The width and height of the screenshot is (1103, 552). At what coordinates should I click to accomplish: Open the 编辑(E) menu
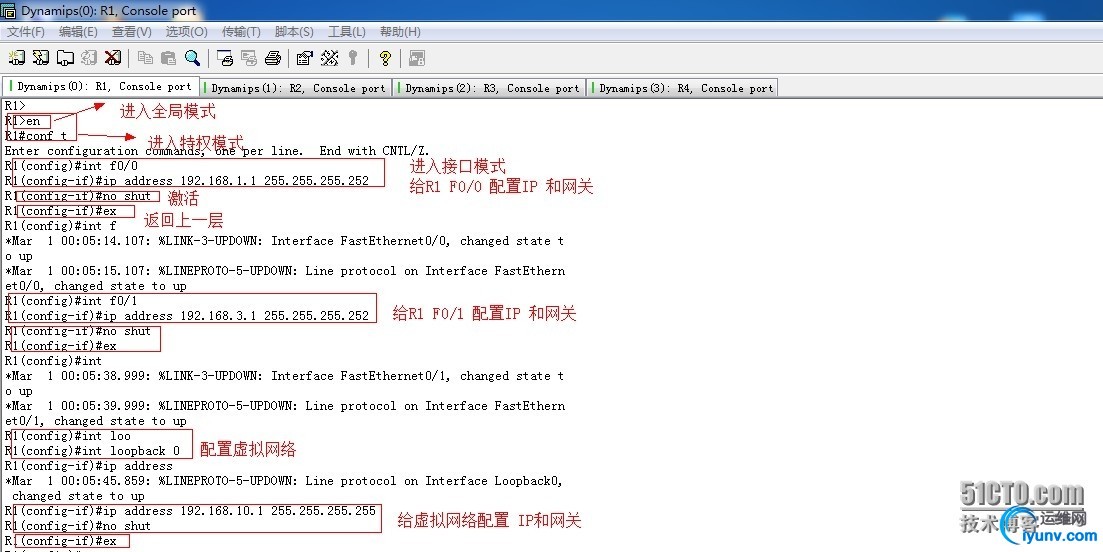78,32
